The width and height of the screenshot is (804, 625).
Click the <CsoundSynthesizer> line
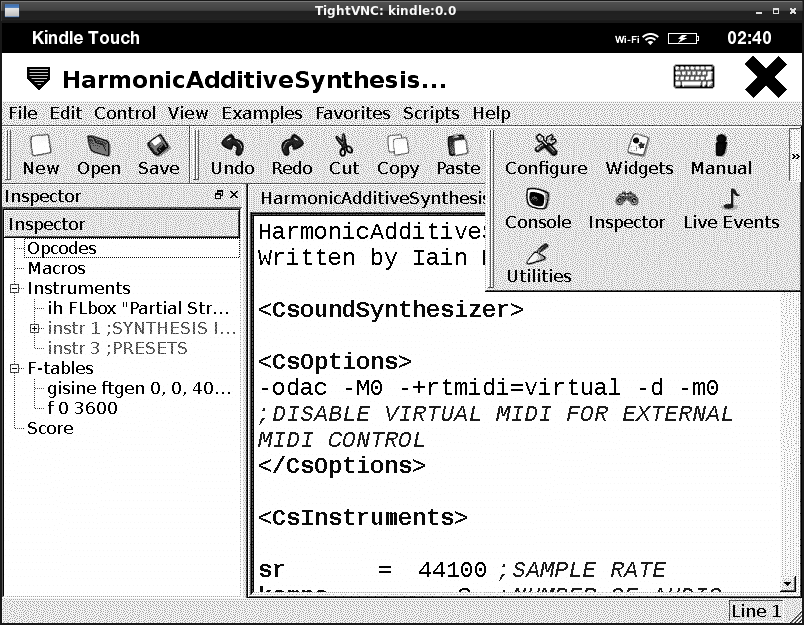[391, 310]
